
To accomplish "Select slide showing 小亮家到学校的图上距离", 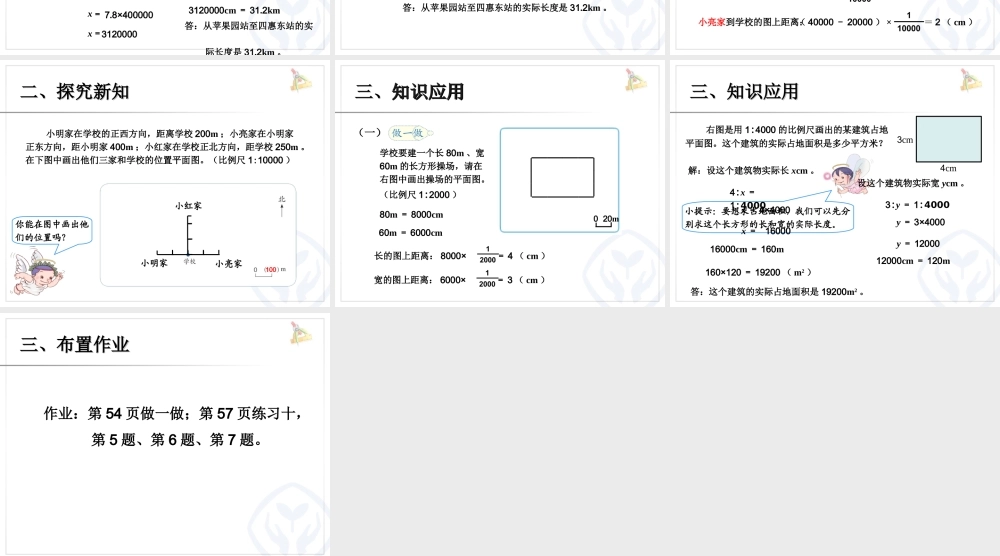I will [835, 25].
